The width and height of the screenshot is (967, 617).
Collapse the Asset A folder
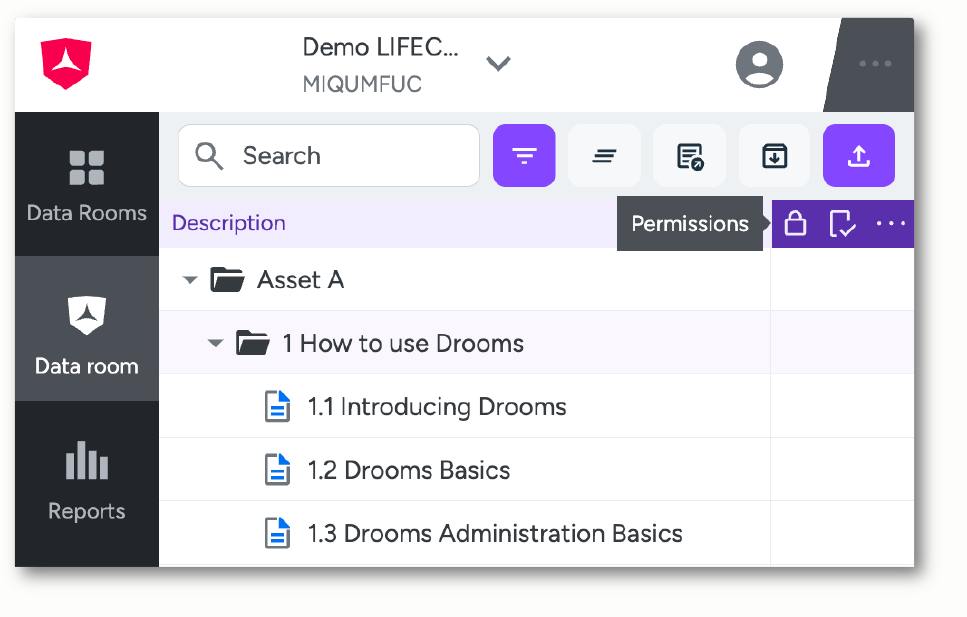point(190,280)
